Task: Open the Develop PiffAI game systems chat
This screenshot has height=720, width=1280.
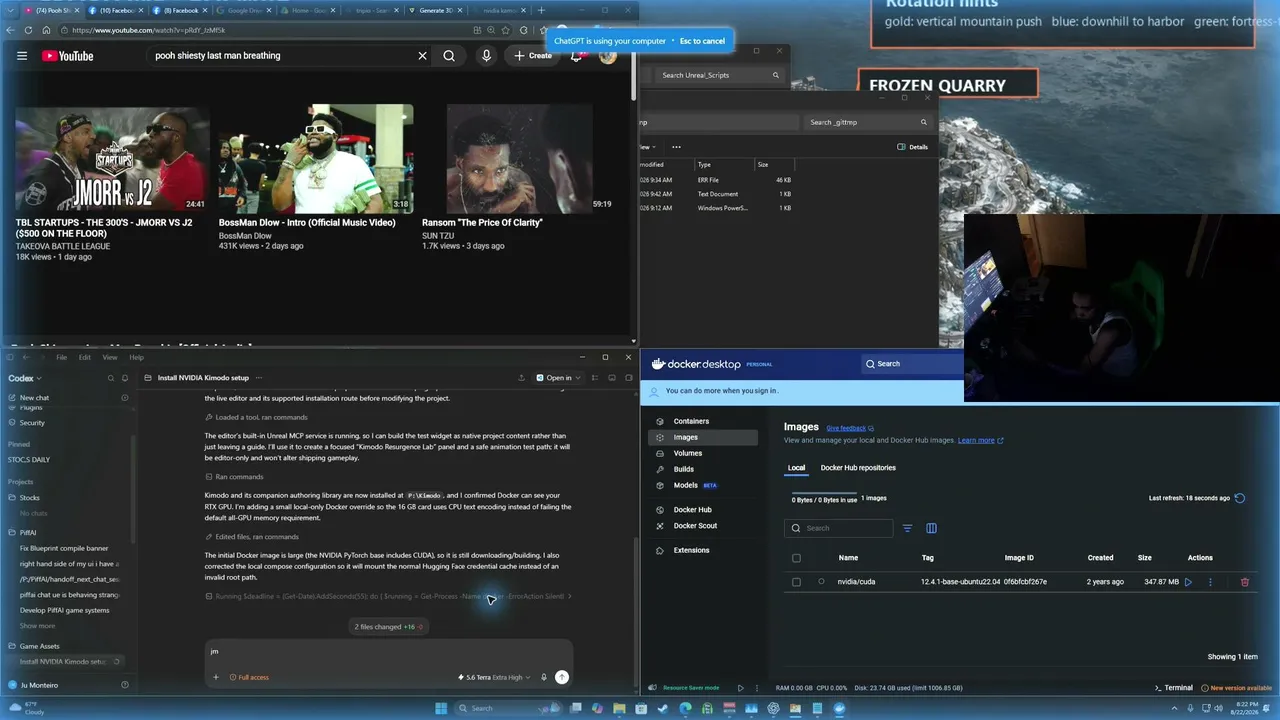Action: pyautogui.click(x=65, y=610)
